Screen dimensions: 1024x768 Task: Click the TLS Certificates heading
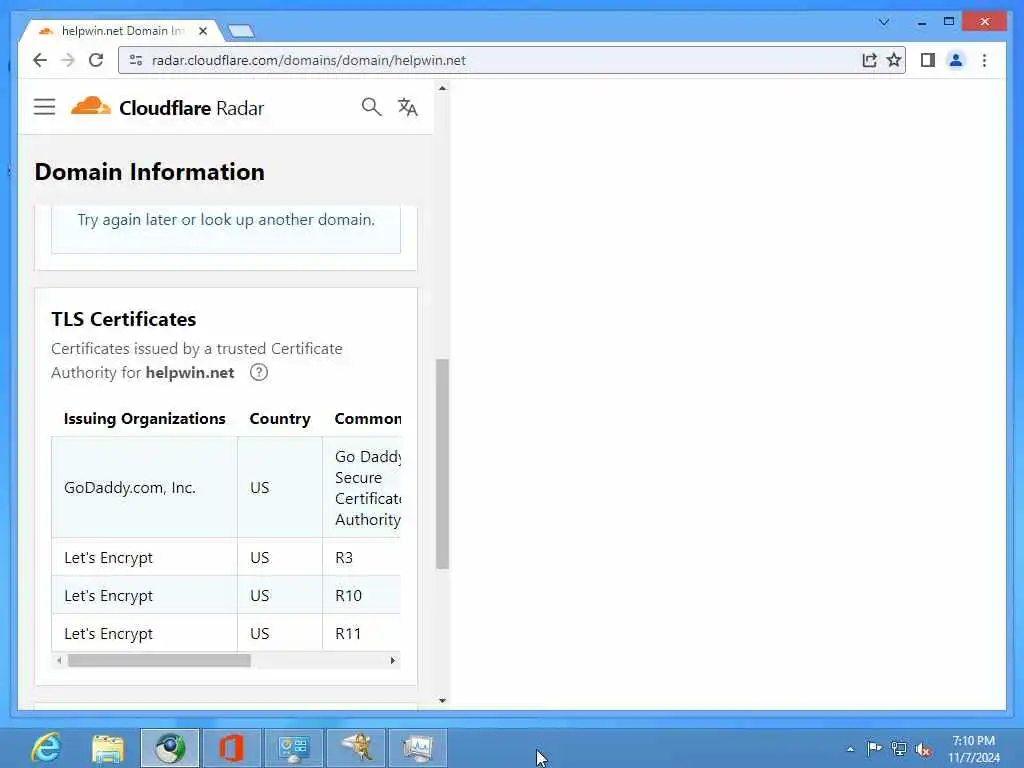(x=123, y=319)
